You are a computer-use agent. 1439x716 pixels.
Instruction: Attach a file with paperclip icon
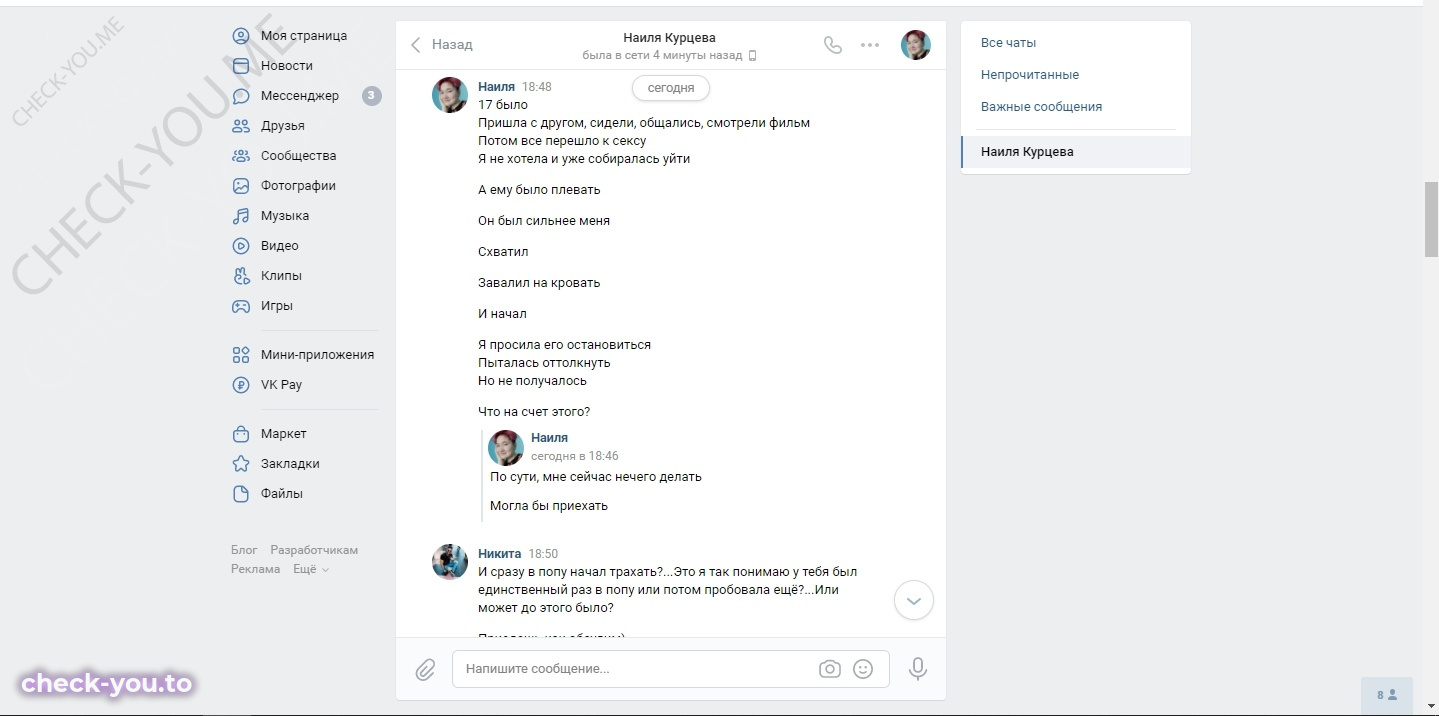click(426, 669)
